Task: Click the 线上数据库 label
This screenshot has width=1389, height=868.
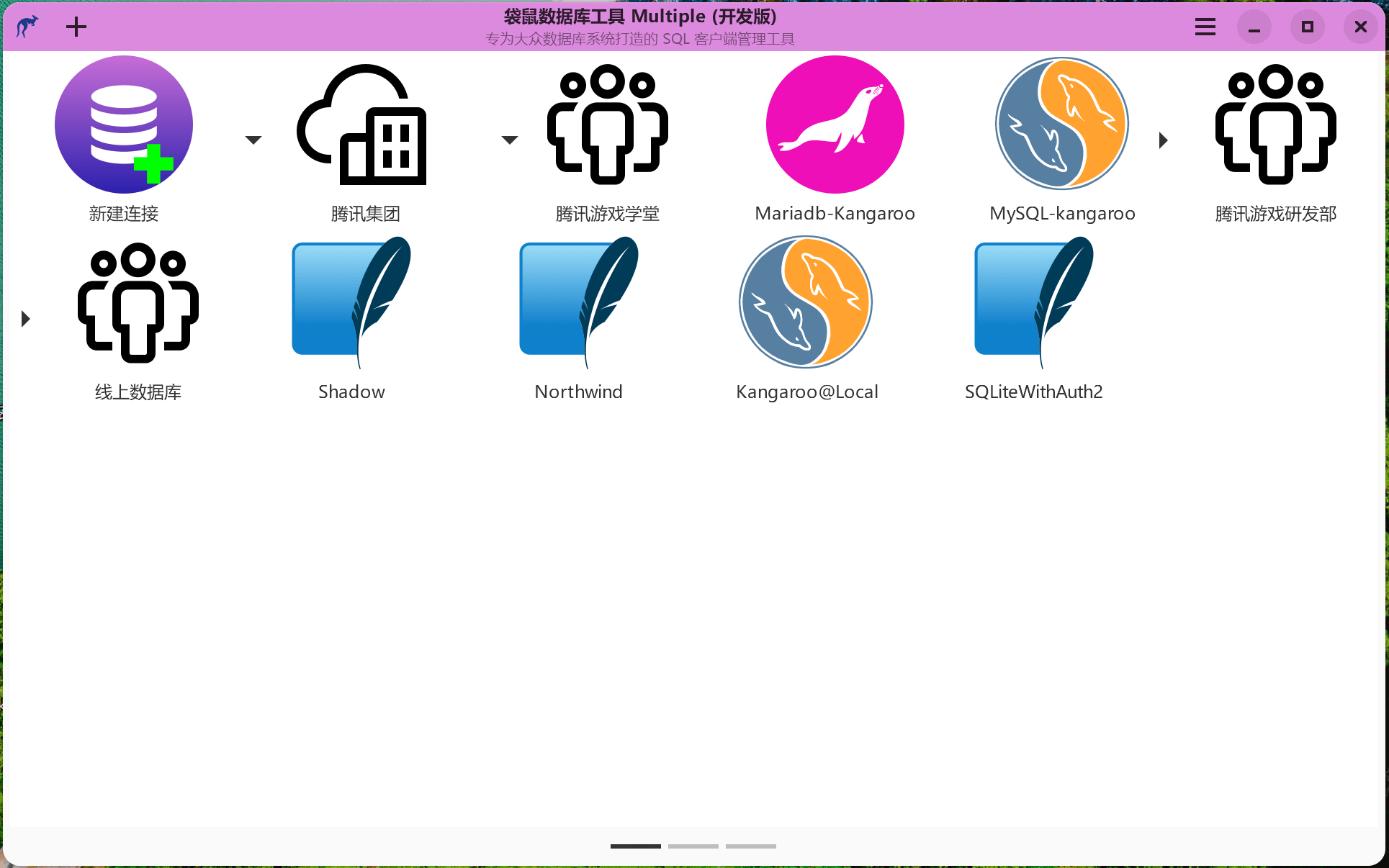Action: click(x=138, y=392)
